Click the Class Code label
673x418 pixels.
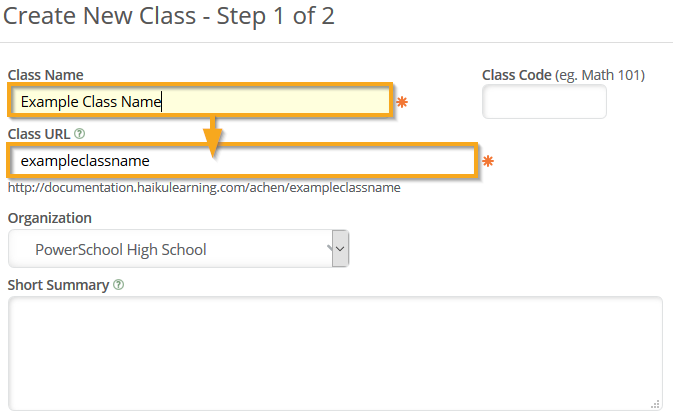[519, 75]
